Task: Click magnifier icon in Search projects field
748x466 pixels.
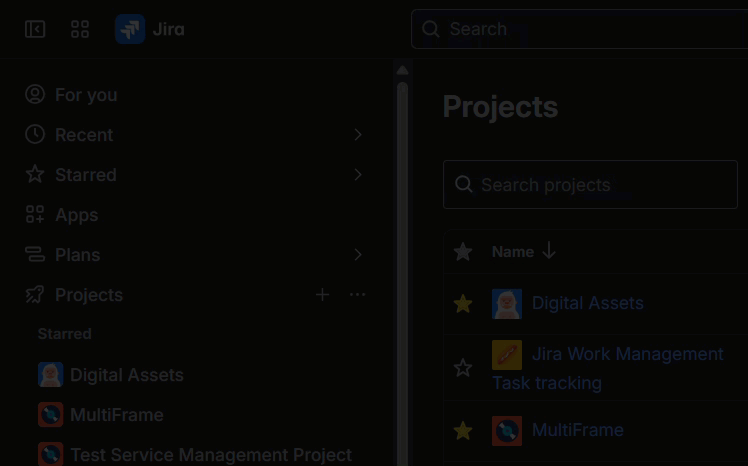Action: click(x=464, y=184)
